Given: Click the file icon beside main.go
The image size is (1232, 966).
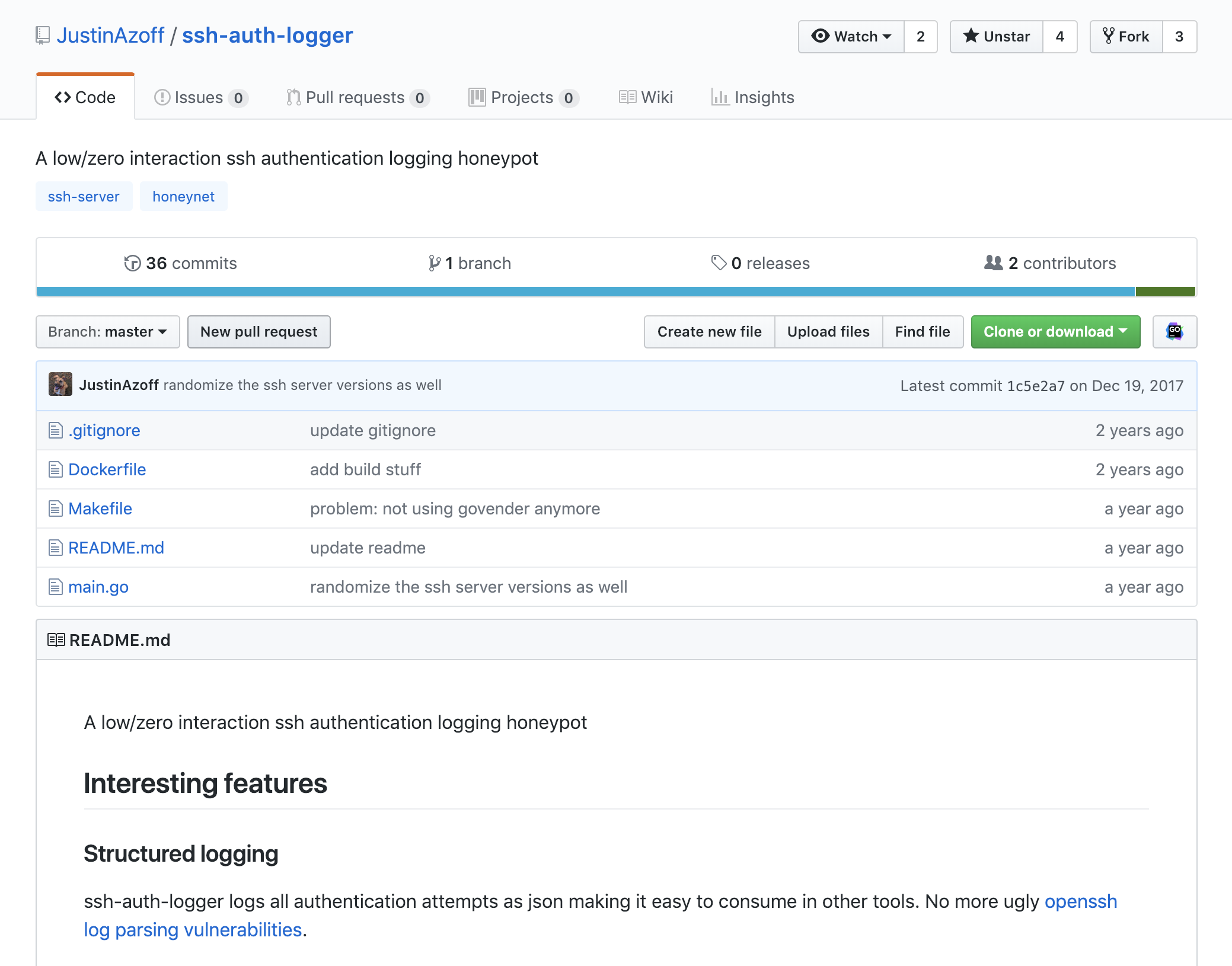Looking at the screenshot, I should click(55, 587).
